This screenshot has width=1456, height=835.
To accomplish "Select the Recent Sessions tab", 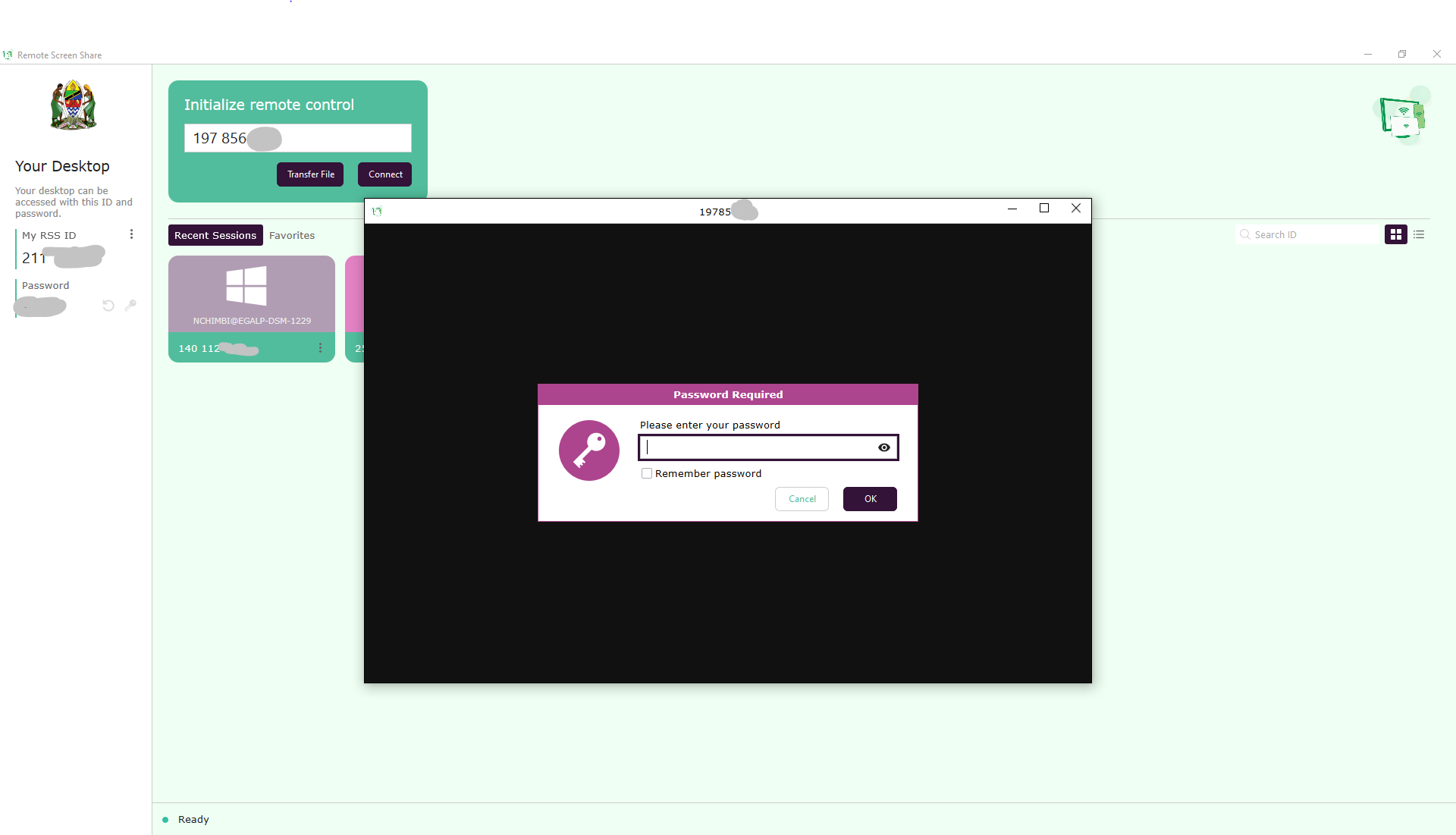I will (x=215, y=236).
